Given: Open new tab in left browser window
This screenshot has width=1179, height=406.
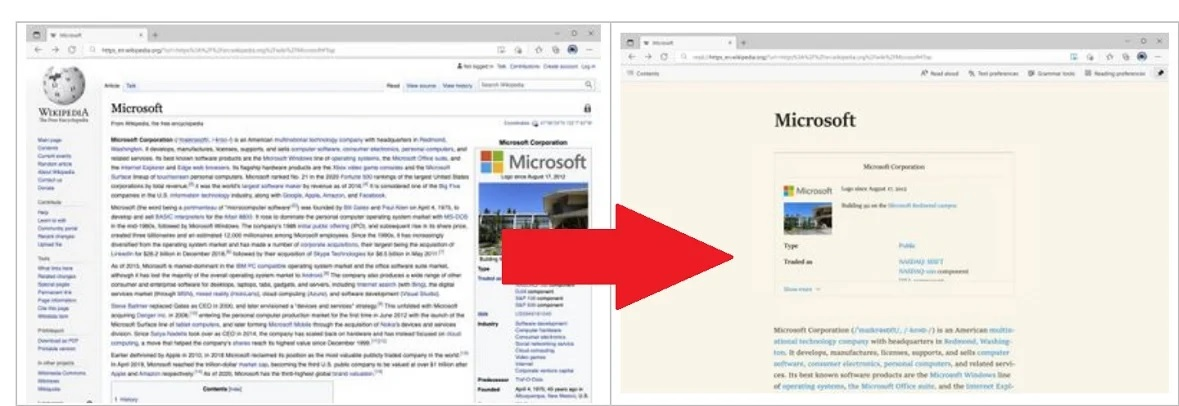Looking at the screenshot, I should 156,35.
